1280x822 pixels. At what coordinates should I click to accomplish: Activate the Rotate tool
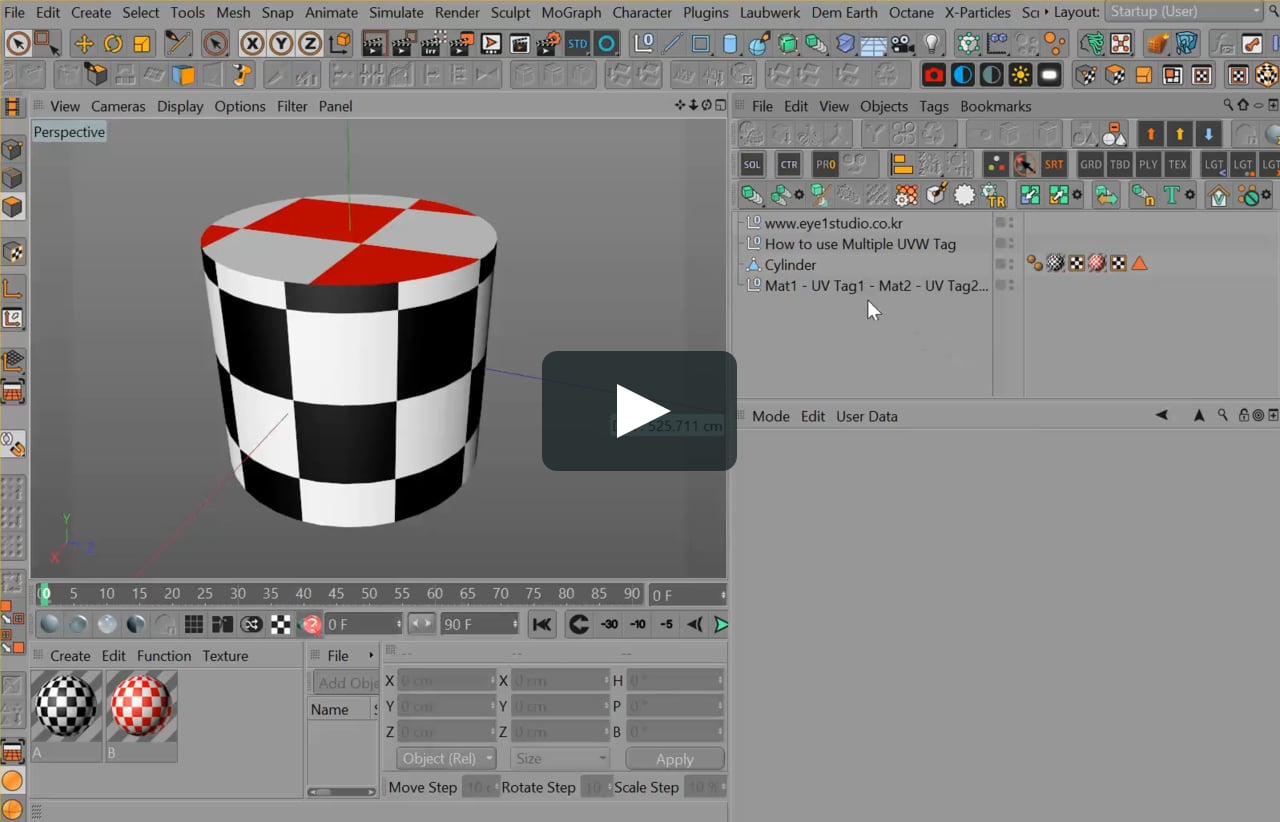coord(113,44)
